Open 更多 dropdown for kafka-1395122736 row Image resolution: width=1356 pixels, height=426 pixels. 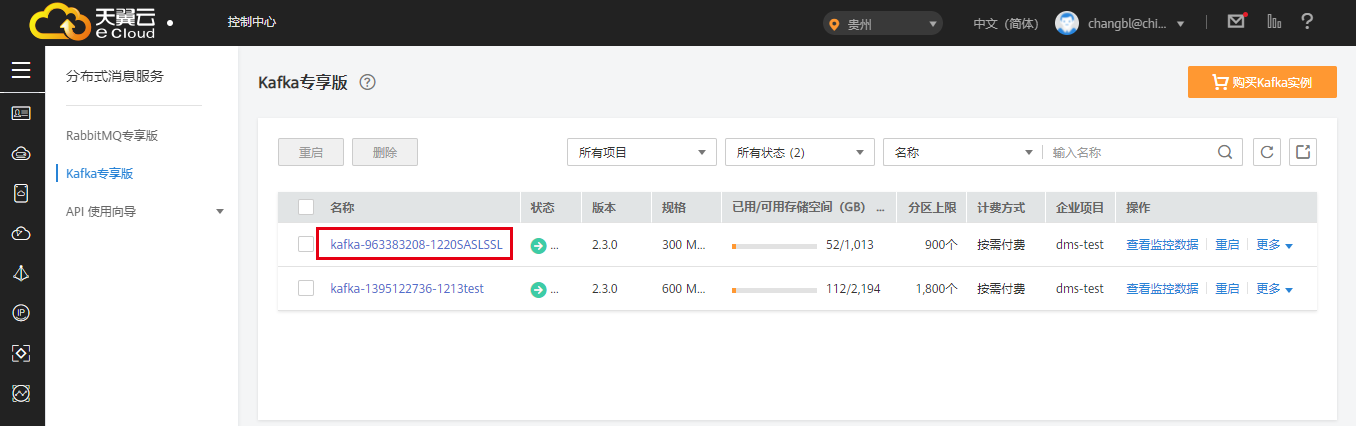coord(1274,289)
